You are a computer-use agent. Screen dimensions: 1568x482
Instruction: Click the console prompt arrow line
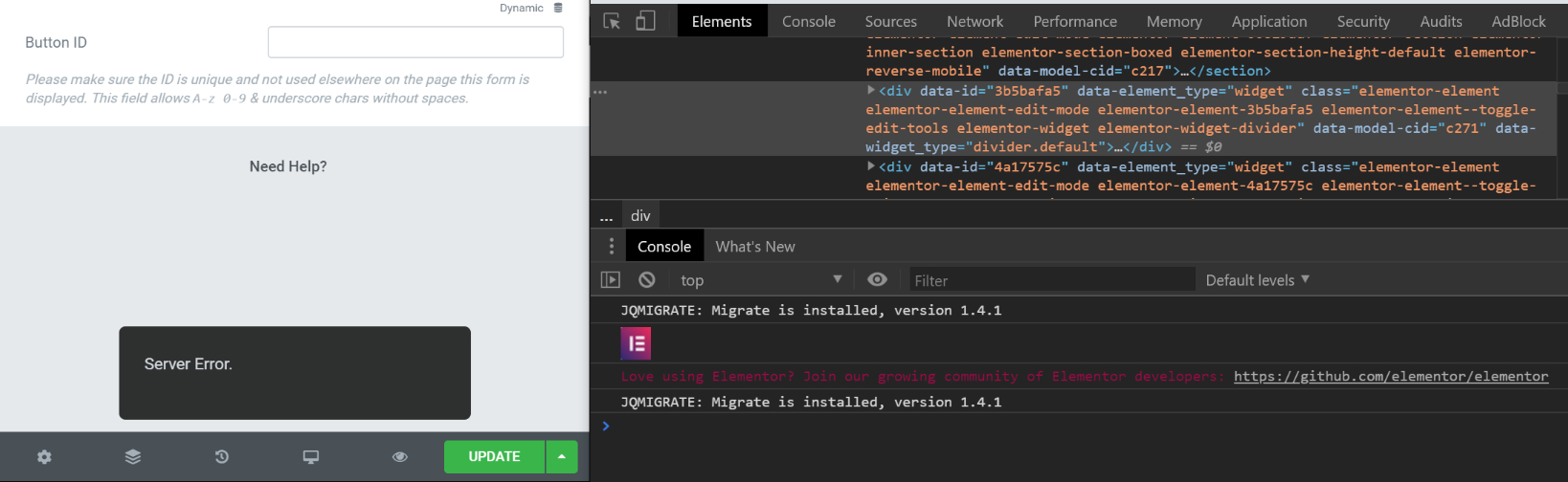[x=1079, y=427]
